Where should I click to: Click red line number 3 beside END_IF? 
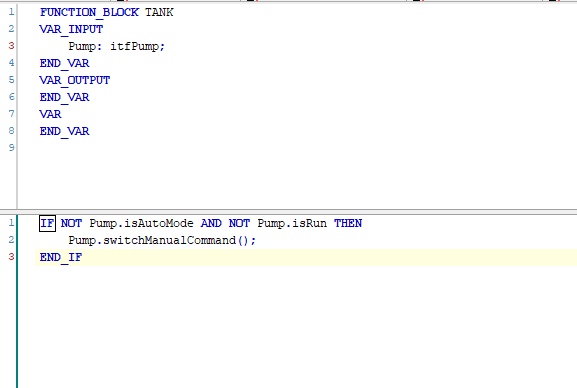tap(11, 256)
